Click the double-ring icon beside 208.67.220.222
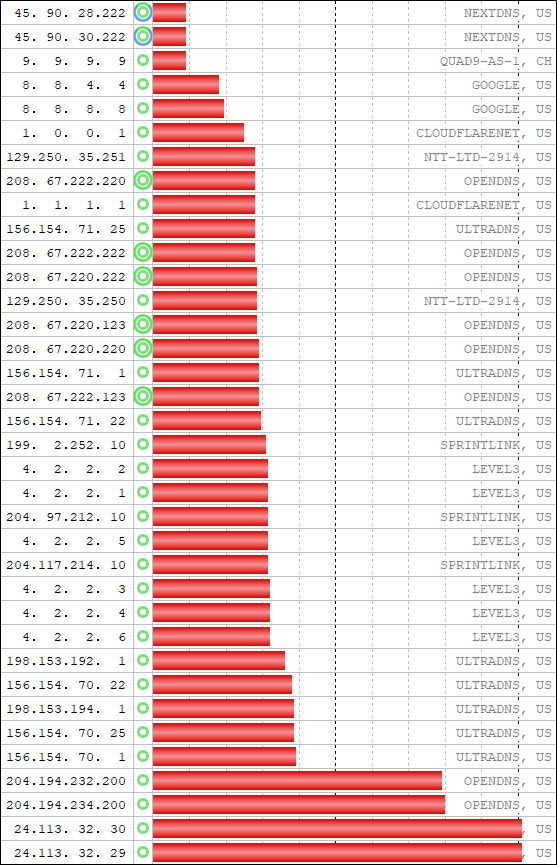 [143, 276]
